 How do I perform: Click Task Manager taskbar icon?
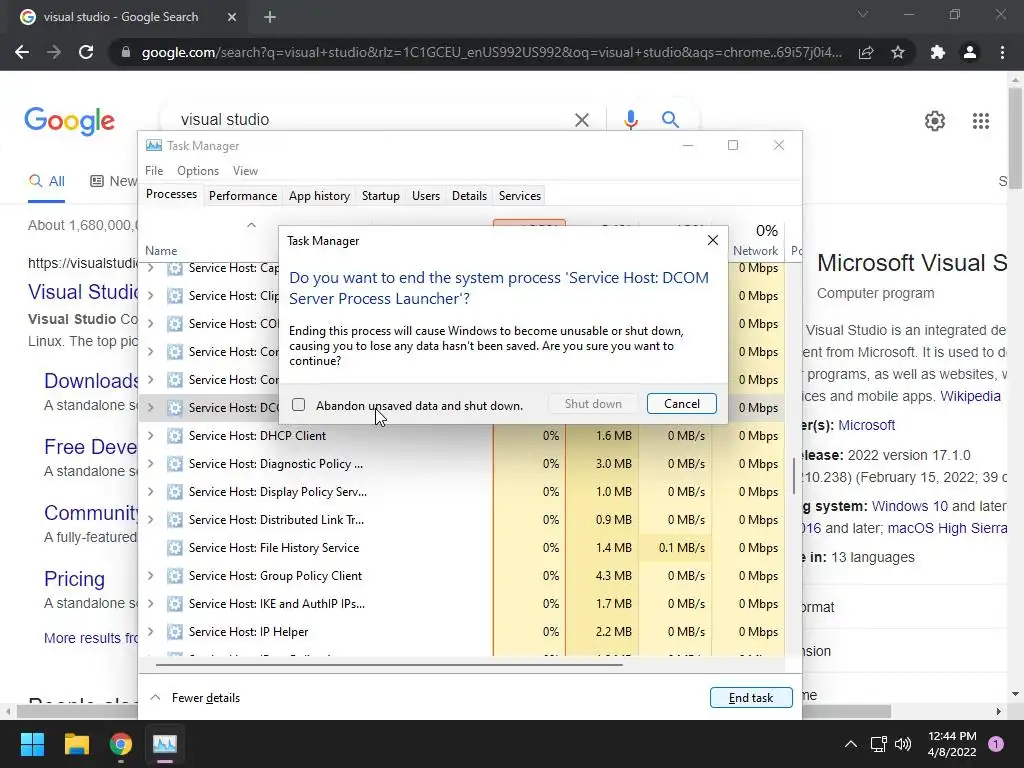(x=165, y=744)
